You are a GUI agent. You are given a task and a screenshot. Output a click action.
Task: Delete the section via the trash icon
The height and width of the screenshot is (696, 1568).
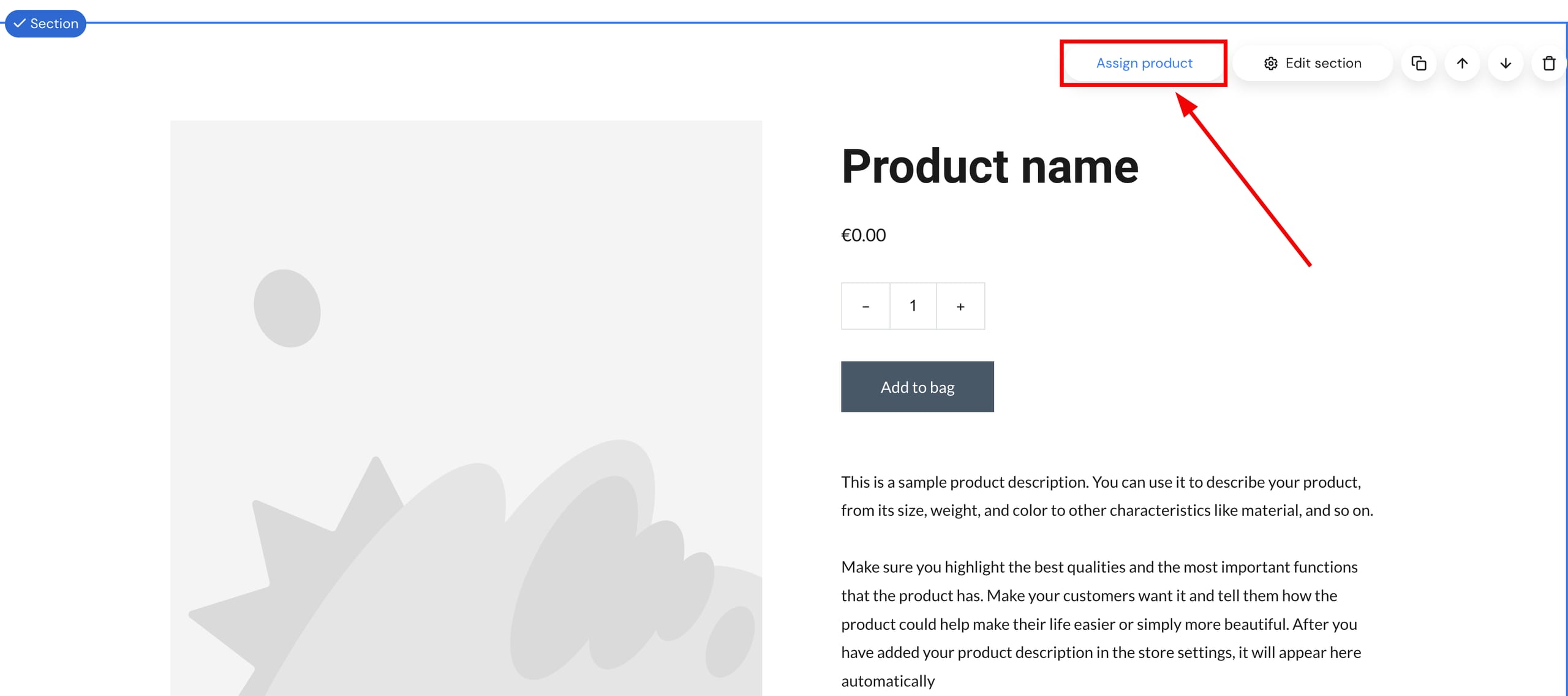(1549, 63)
